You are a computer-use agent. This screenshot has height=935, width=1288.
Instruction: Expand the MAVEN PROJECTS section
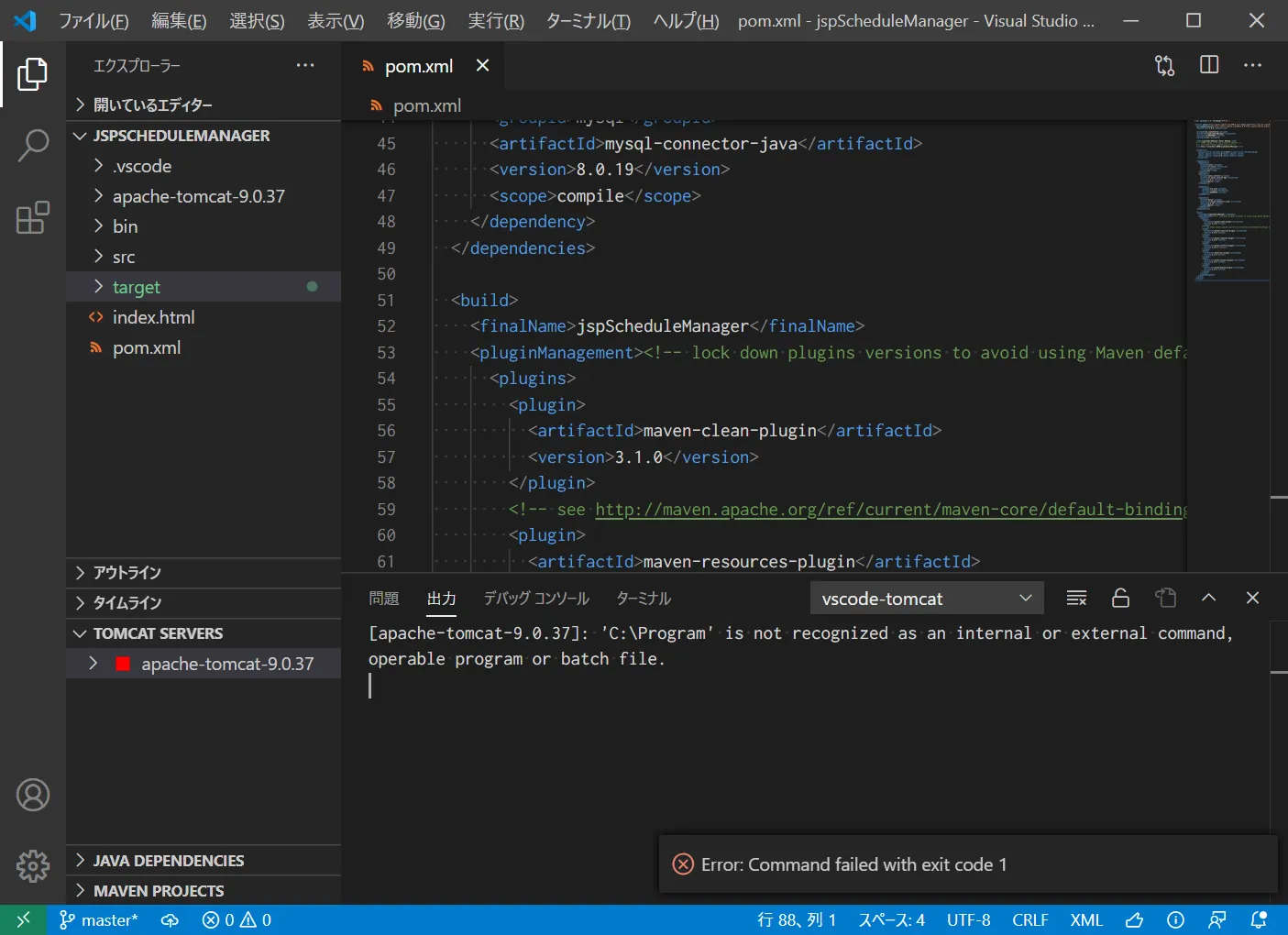158,890
